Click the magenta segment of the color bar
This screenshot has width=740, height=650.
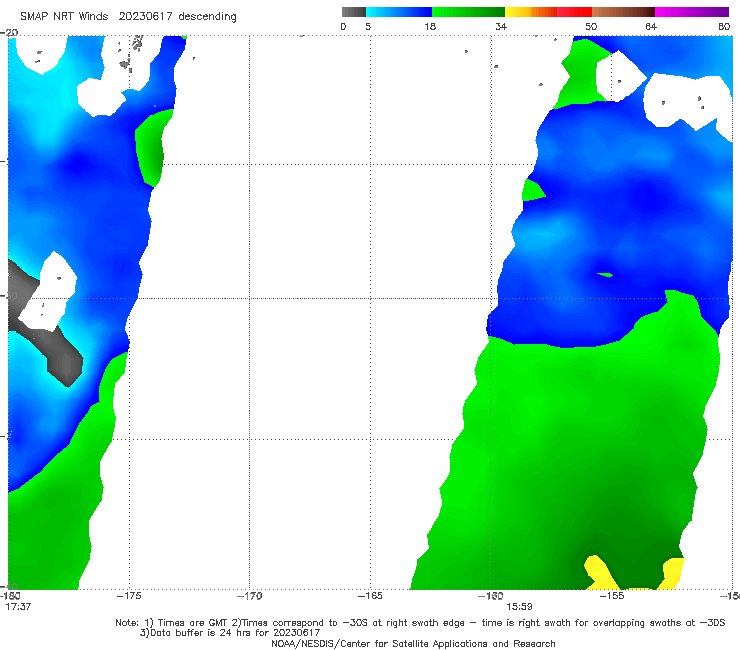click(x=692, y=12)
